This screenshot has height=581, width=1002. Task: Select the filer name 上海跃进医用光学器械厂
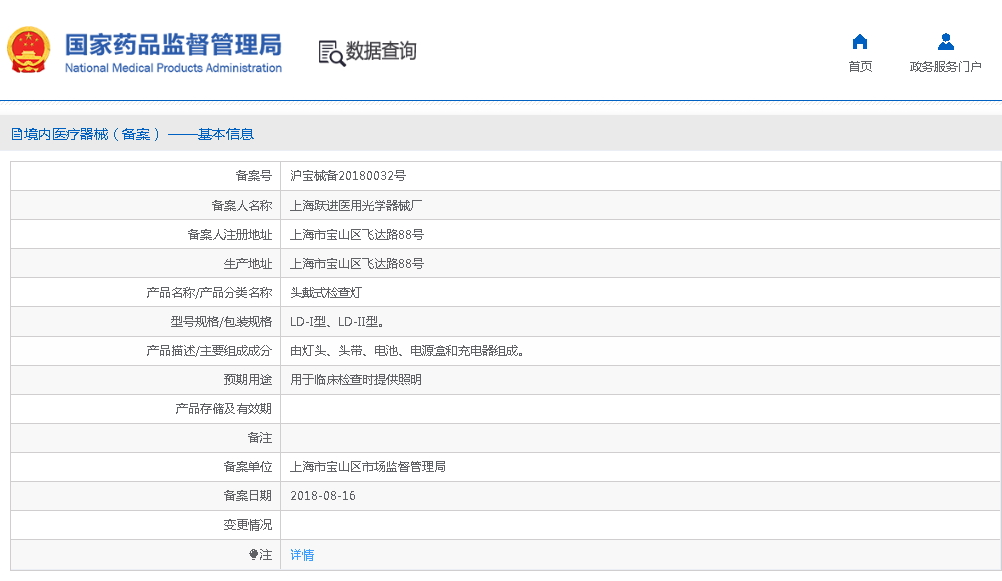click(356, 206)
